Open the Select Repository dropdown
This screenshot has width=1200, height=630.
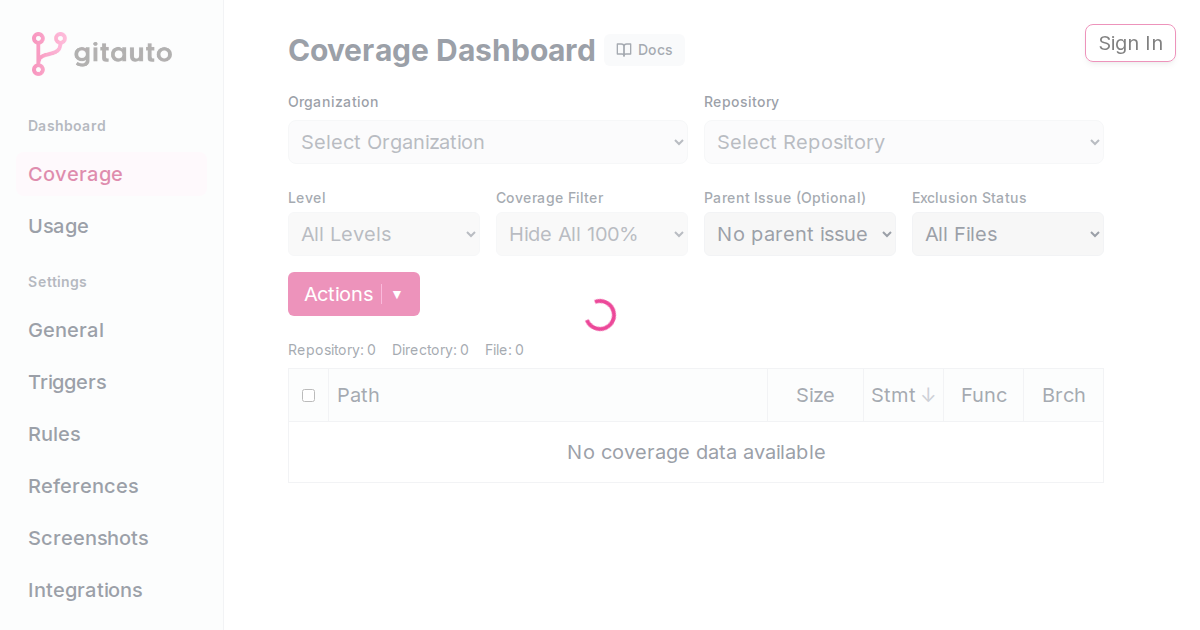904,142
